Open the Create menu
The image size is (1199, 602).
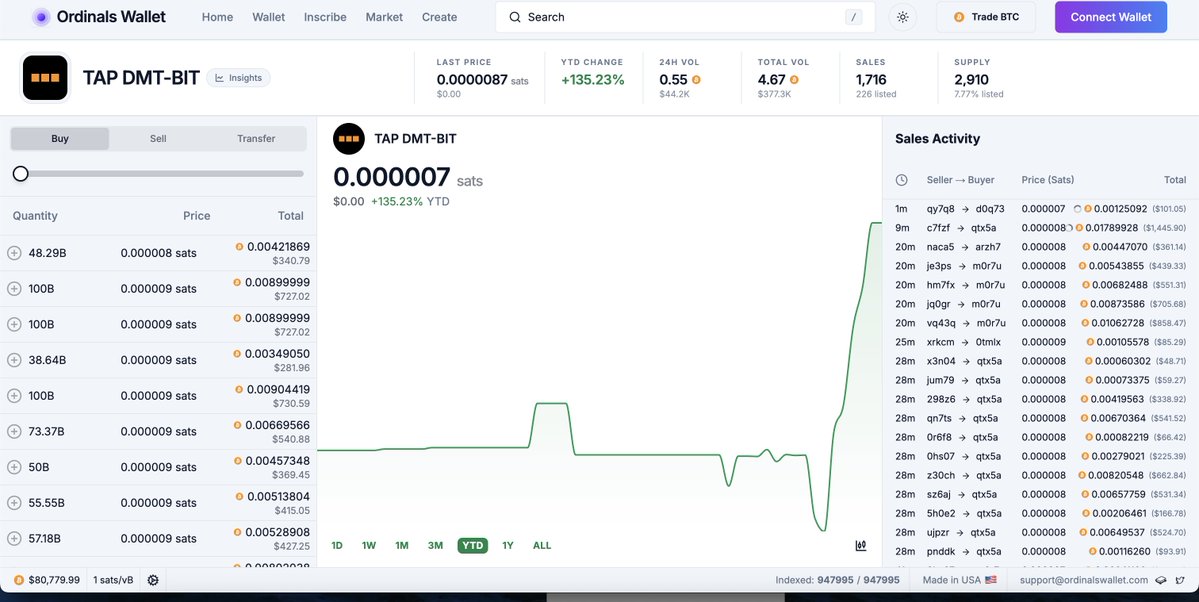coord(440,17)
